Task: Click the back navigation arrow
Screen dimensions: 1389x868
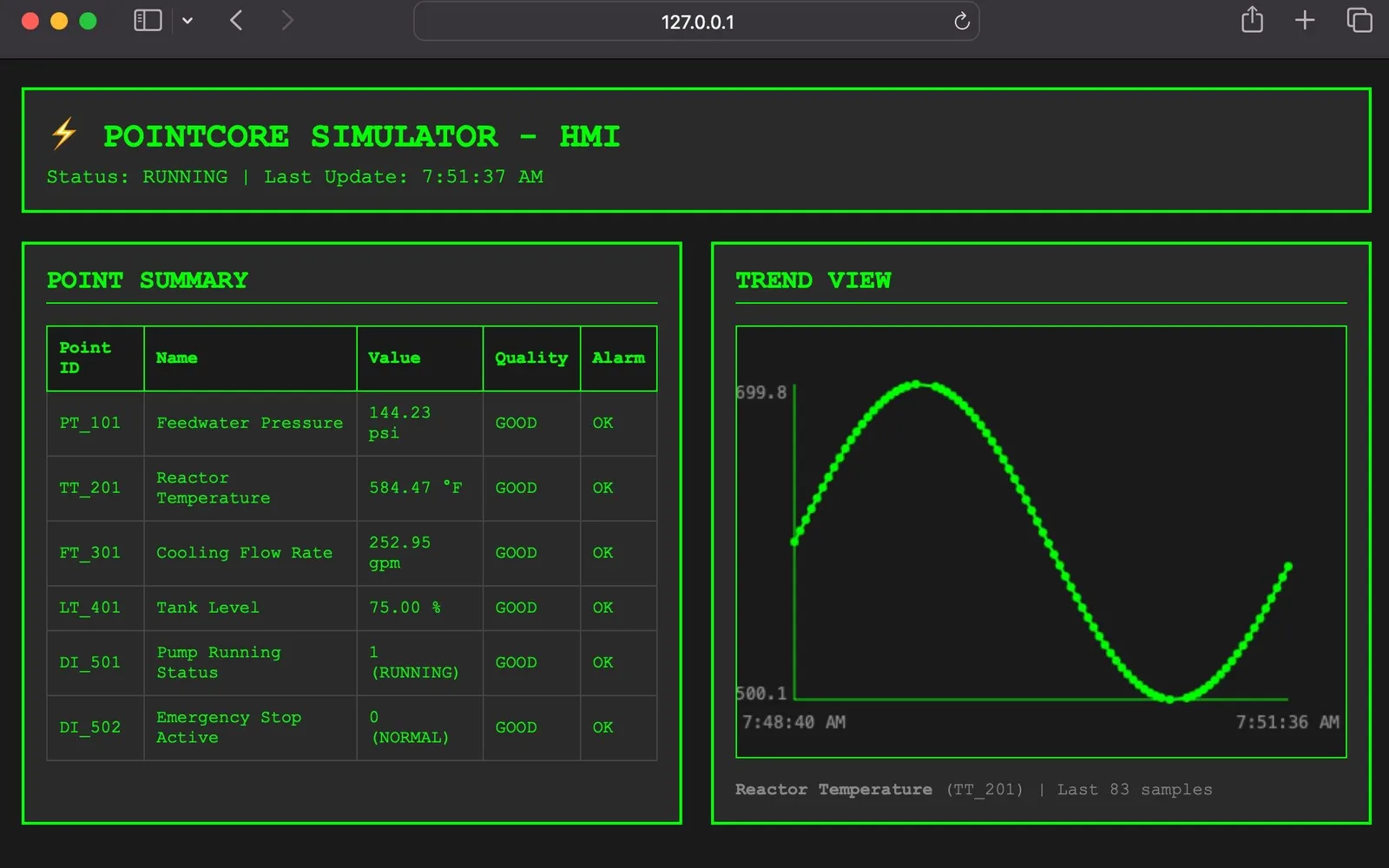Action: (x=235, y=20)
